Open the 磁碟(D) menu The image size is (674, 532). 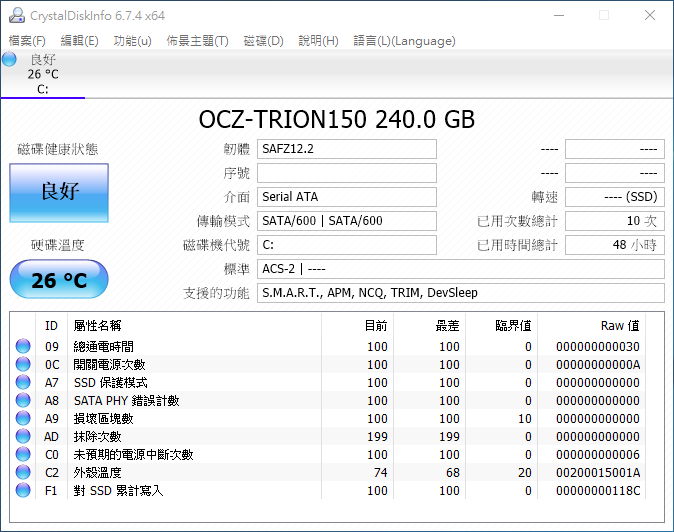[x=263, y=41]
